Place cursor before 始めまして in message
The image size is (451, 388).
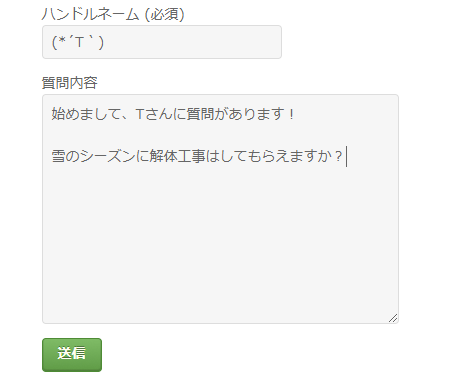tap(52, 114)
